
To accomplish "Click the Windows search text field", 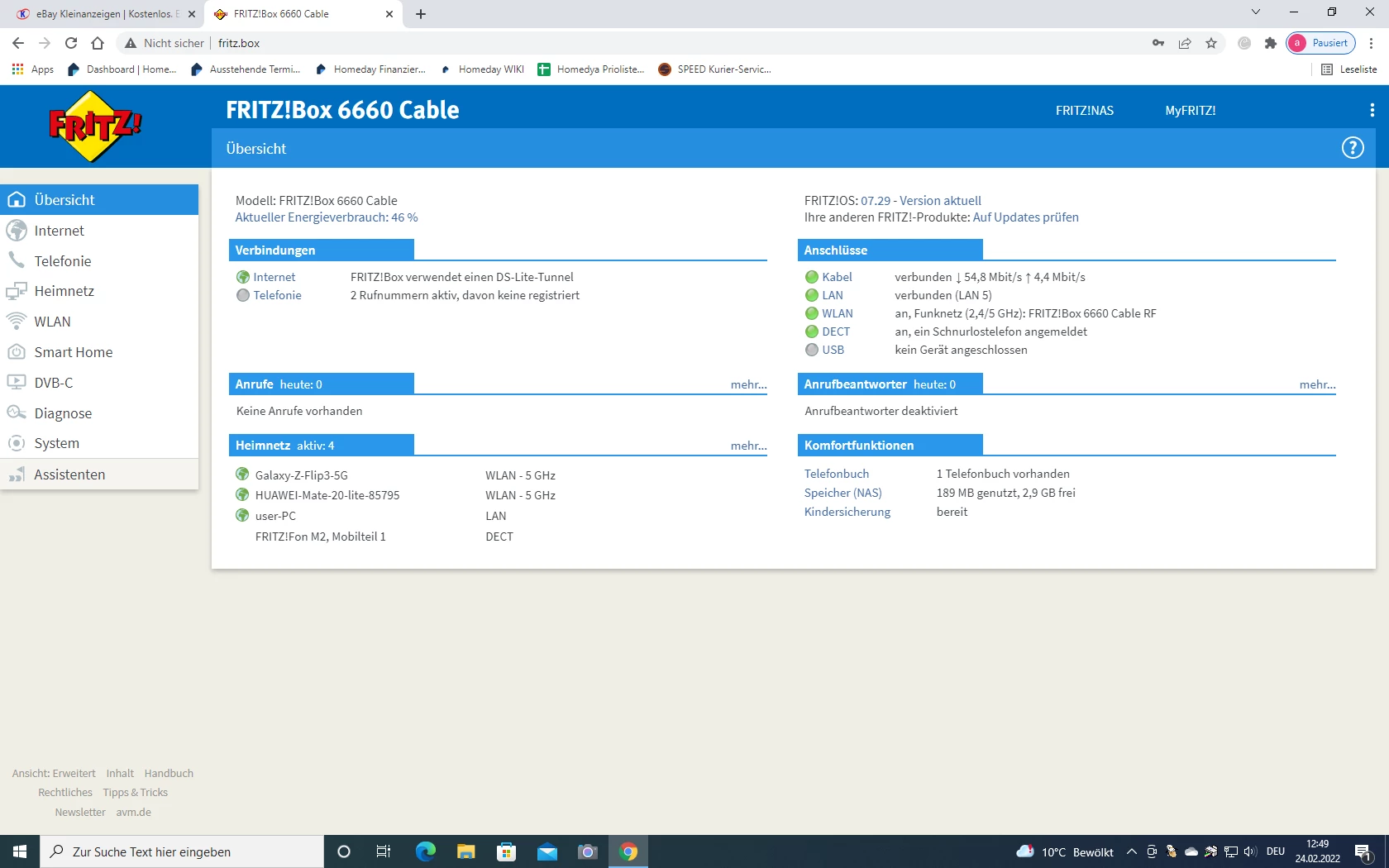I will (182, 851).
